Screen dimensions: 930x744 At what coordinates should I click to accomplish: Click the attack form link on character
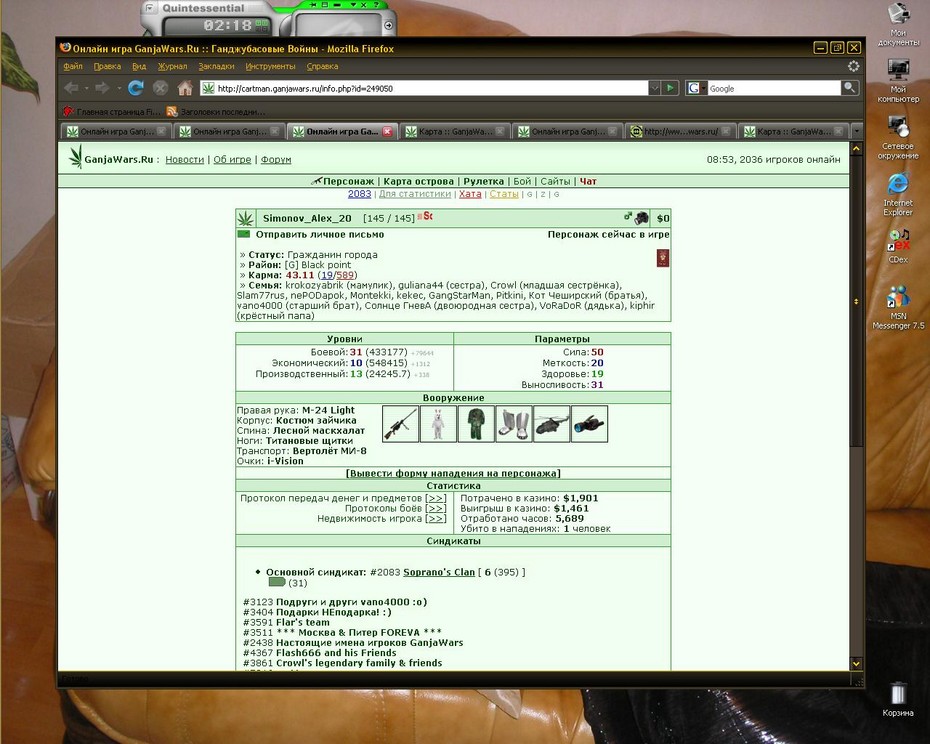(x=453, y=473)
